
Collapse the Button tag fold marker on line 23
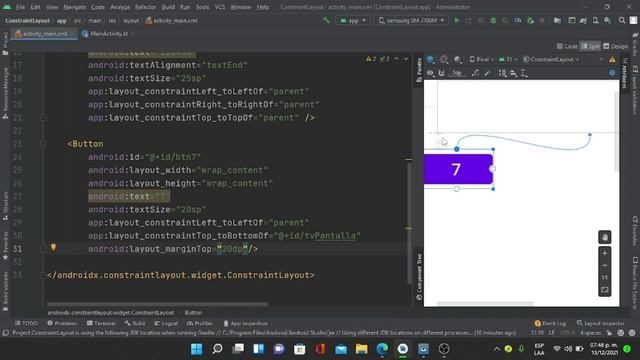point(43,144)
